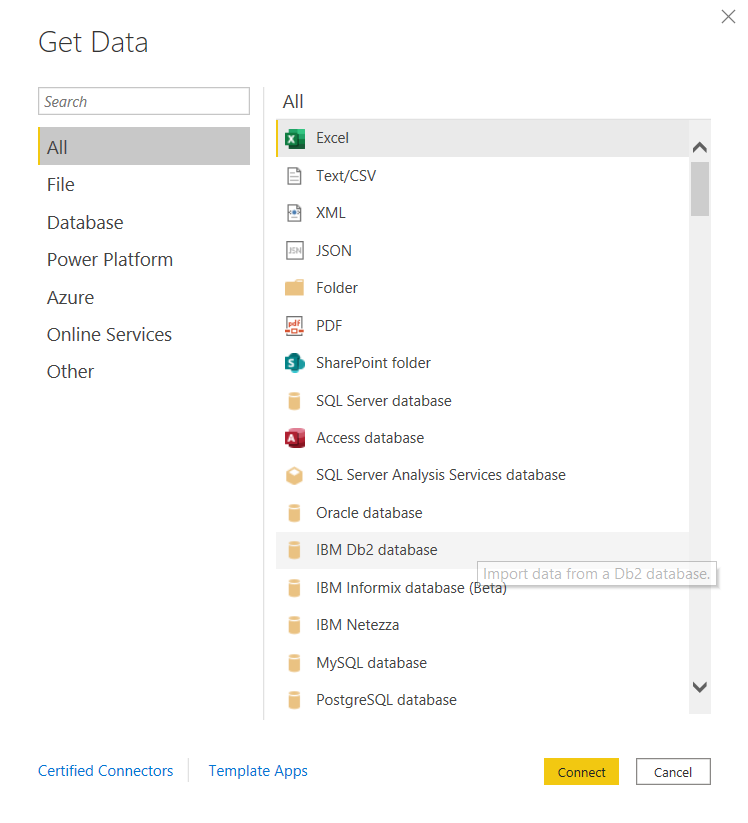Click the scrollbar up arrow
Viewport: 748px width, 823px height.
point(700,147)
